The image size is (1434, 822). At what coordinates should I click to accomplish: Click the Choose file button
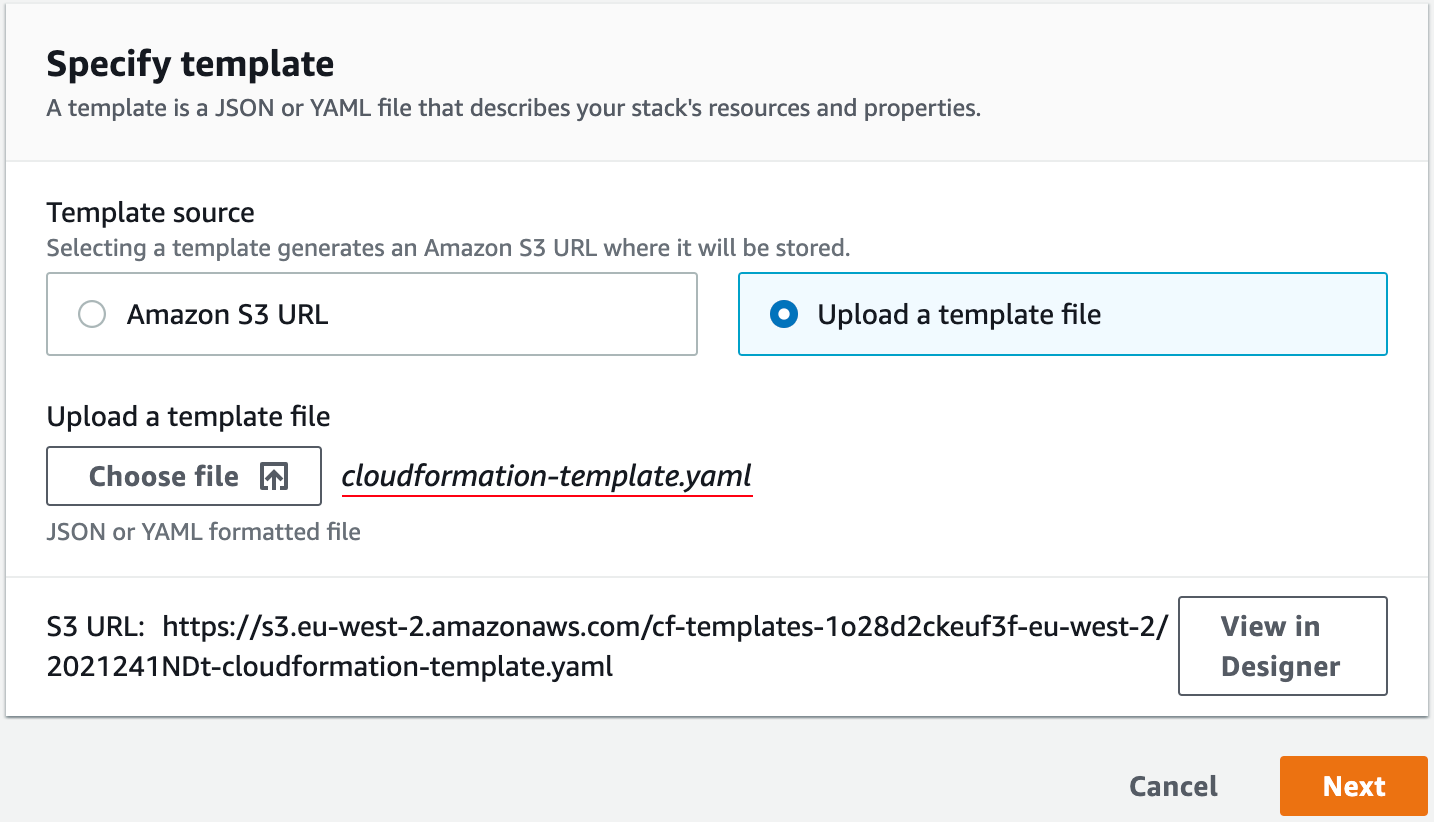pos(184,476)
